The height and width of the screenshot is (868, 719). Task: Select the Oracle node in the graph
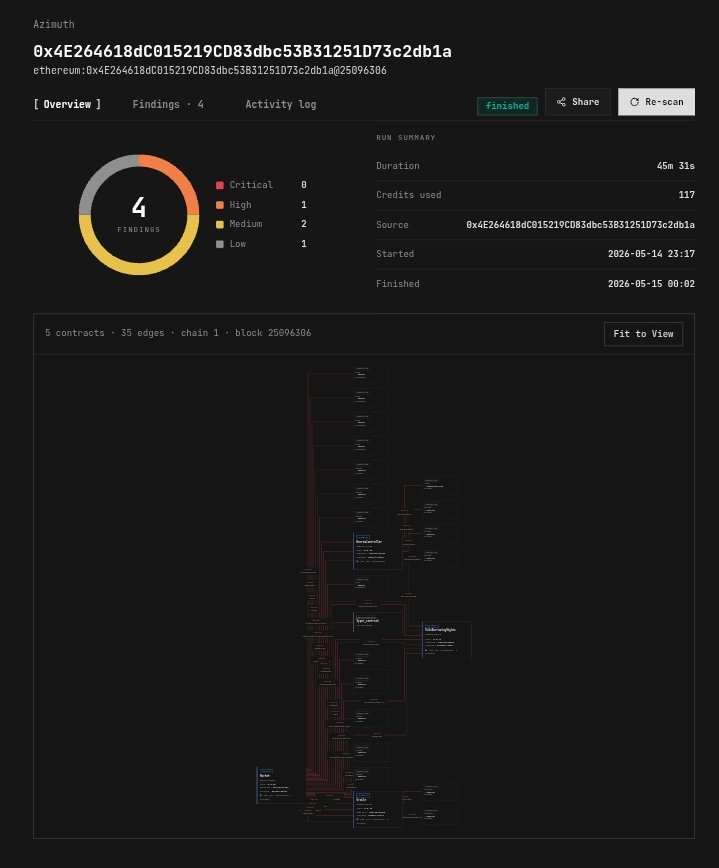377,809
